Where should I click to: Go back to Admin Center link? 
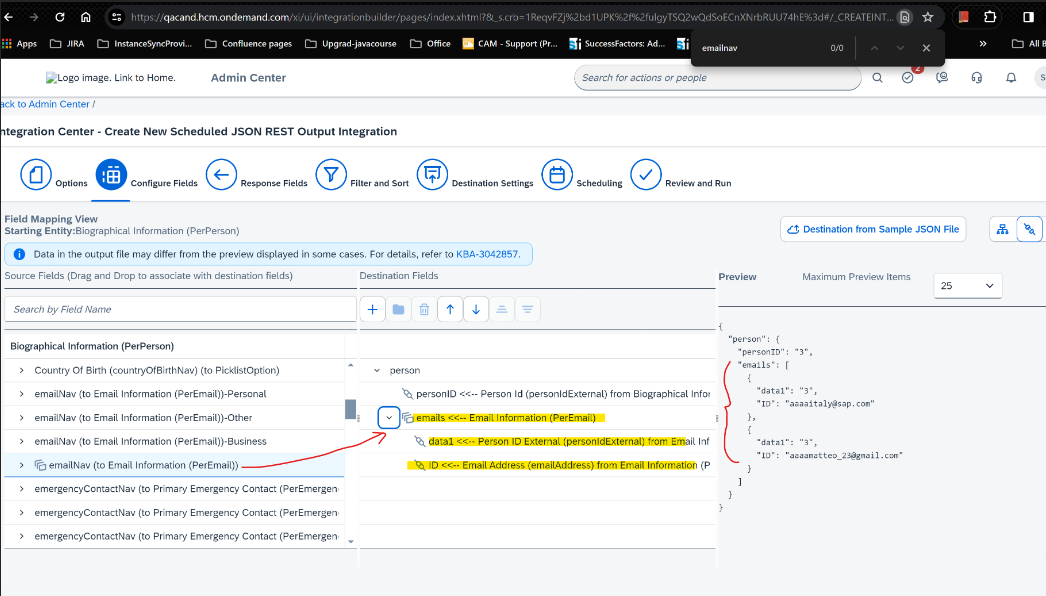tap(45, 104)
